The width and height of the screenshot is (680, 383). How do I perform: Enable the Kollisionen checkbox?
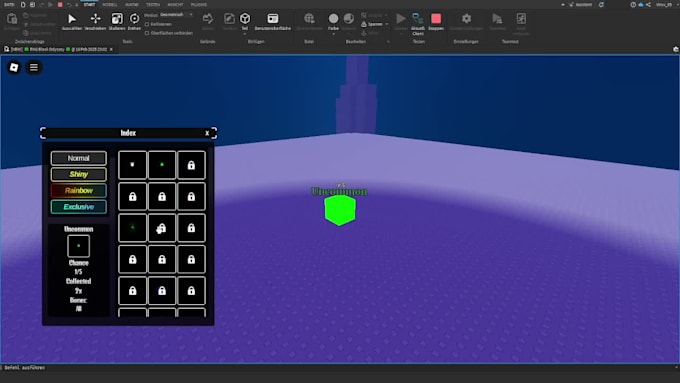tap(147, 24)
